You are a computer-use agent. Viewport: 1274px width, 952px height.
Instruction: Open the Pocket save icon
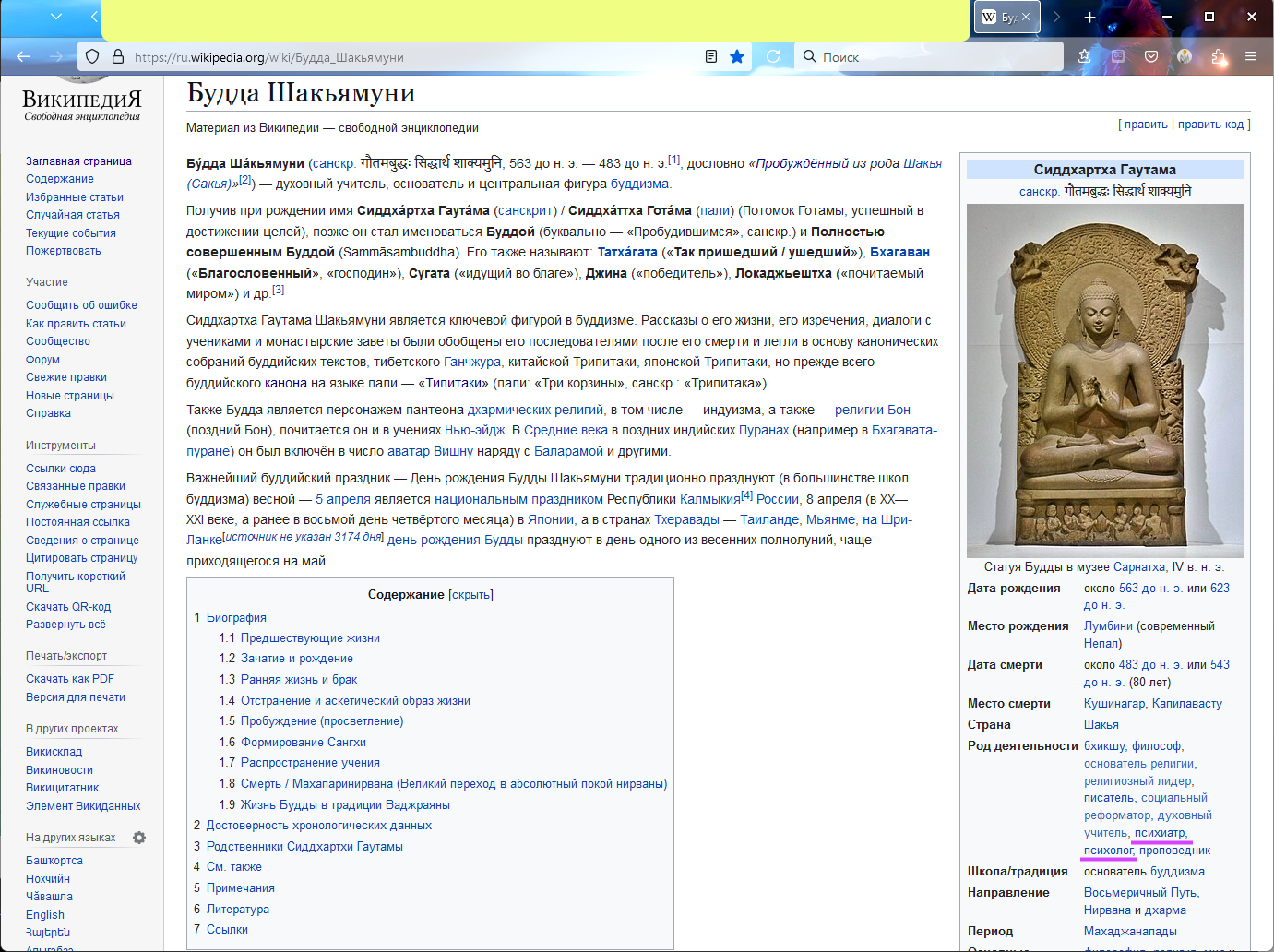1151,56
